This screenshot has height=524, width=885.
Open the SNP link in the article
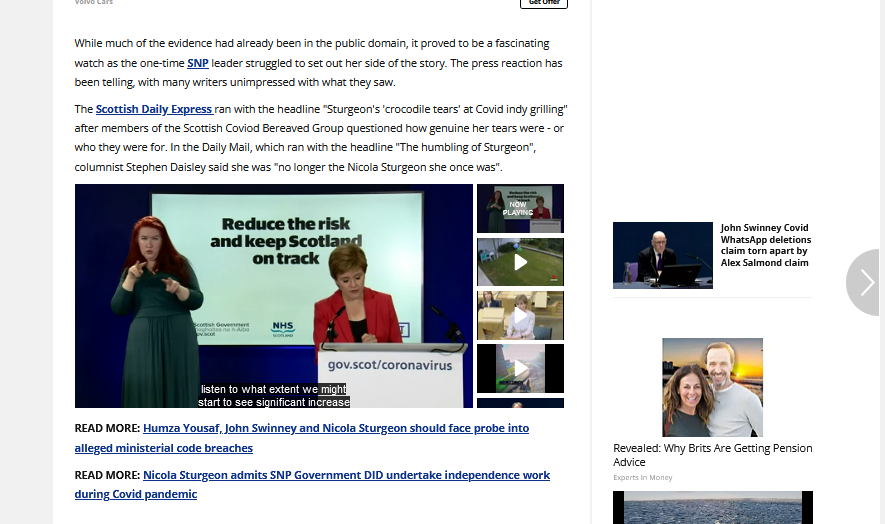click(198, 63)
